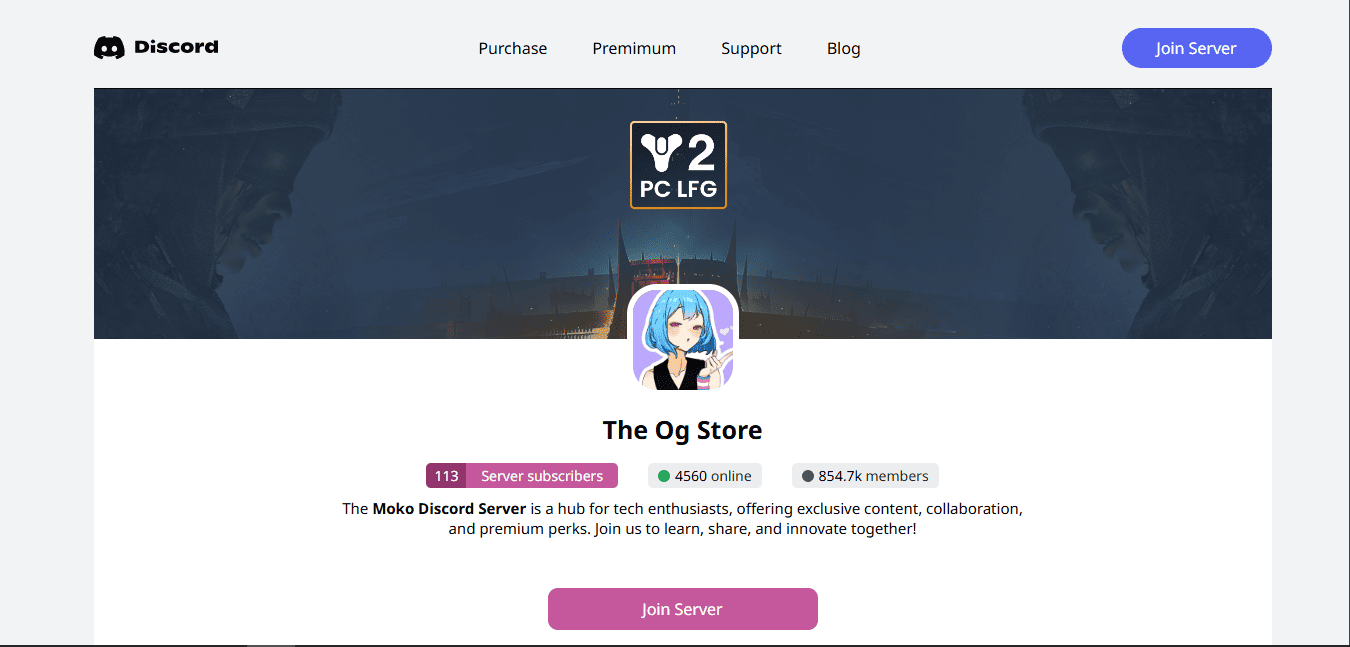The height and width of the screenshot is (647, 1350).
Task: Select the 113 subscriber count badge
Action: (x=446, y=476)
